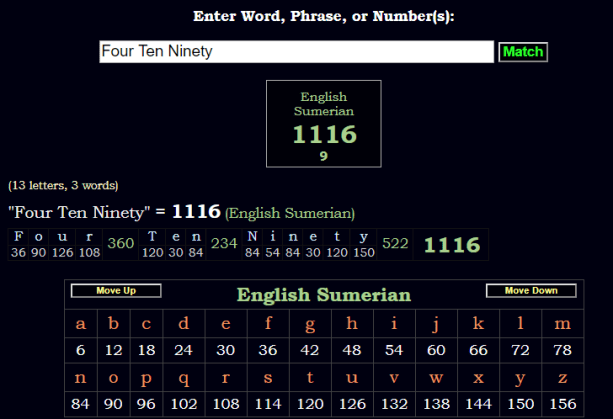Select the English Sumerian result box
Viewport: 613px width, 419px height.
323,123
